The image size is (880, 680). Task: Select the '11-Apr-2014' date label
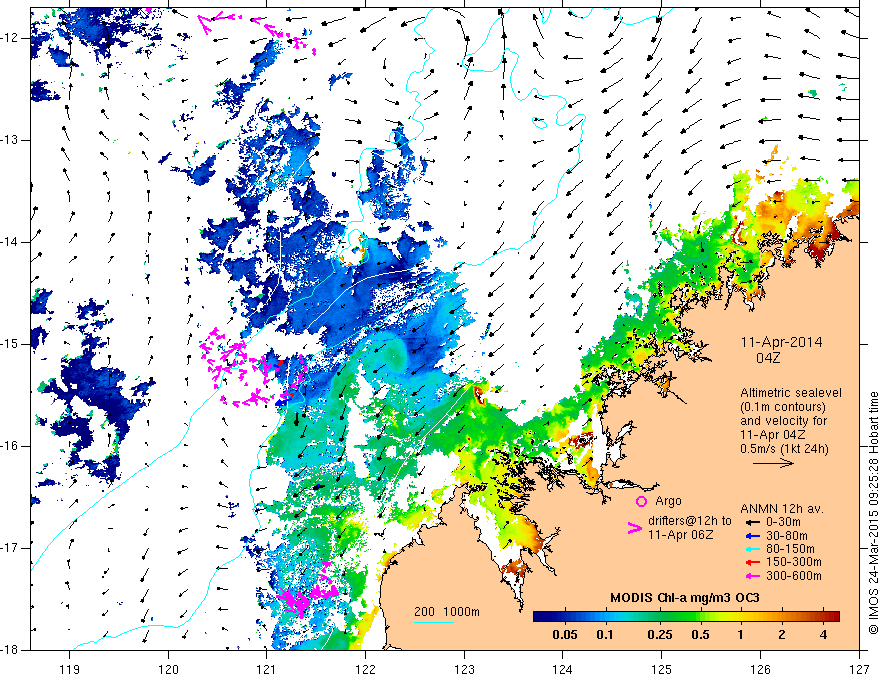click(x=781, y=342)
